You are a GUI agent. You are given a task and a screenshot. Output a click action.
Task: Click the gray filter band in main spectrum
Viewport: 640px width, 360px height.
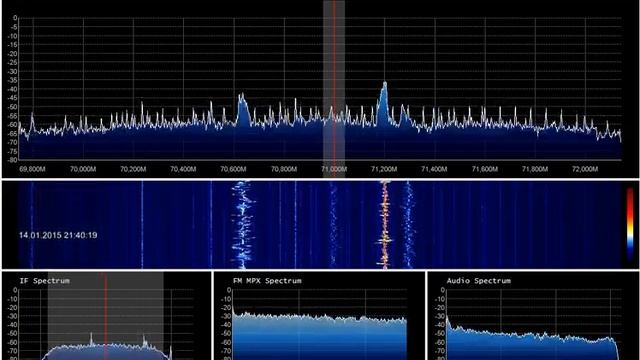[334, 89]
